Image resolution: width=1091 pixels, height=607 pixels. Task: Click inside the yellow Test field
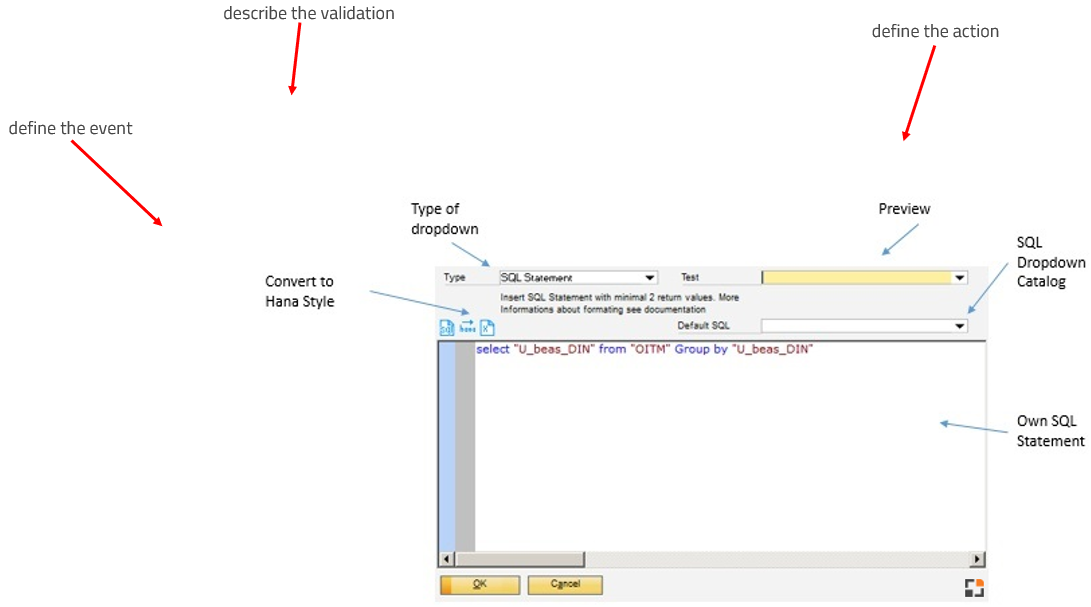point(855,278)
